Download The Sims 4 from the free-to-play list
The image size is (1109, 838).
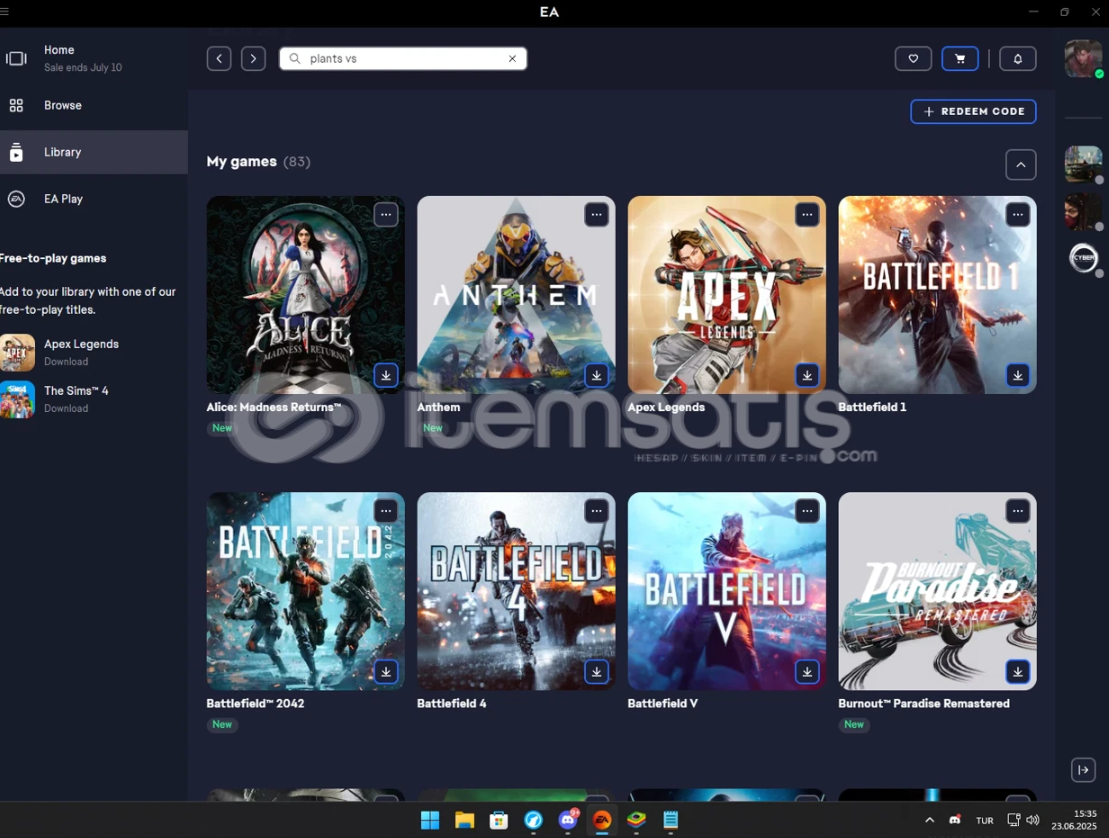tap(66, 408)
